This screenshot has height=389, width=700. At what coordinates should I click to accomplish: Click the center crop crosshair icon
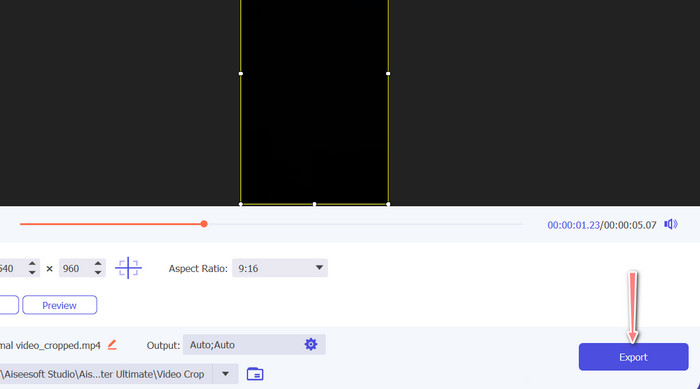tap(128, 268)
